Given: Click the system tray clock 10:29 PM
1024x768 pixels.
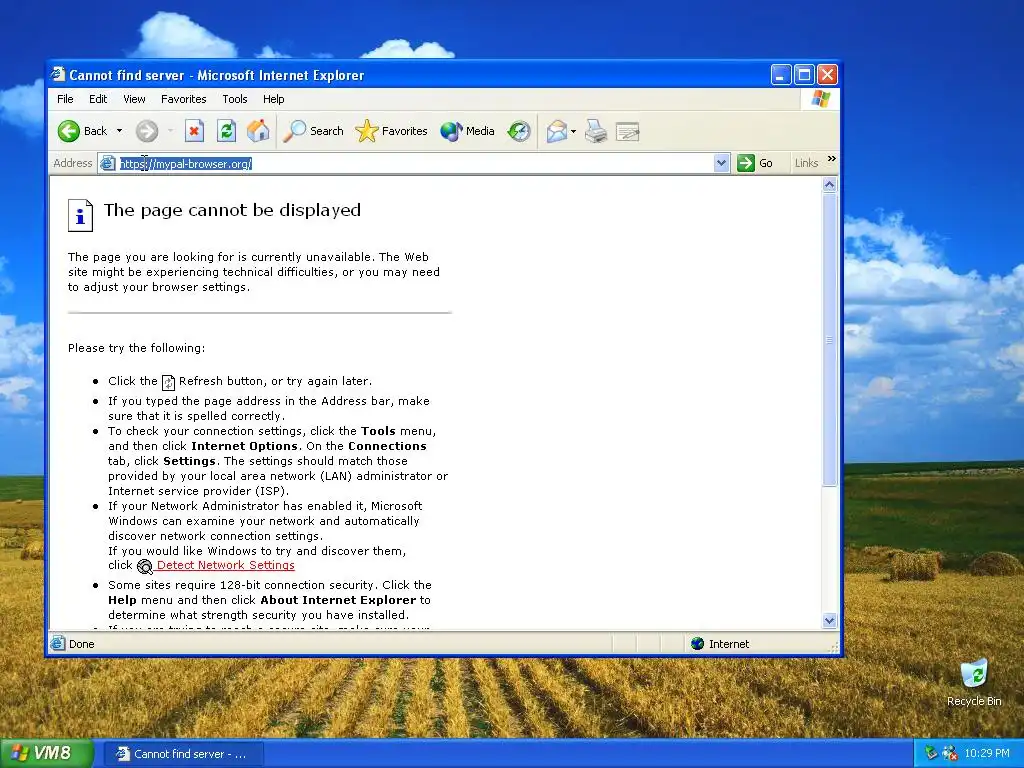Looking at the screenshot, I should 987,754.
